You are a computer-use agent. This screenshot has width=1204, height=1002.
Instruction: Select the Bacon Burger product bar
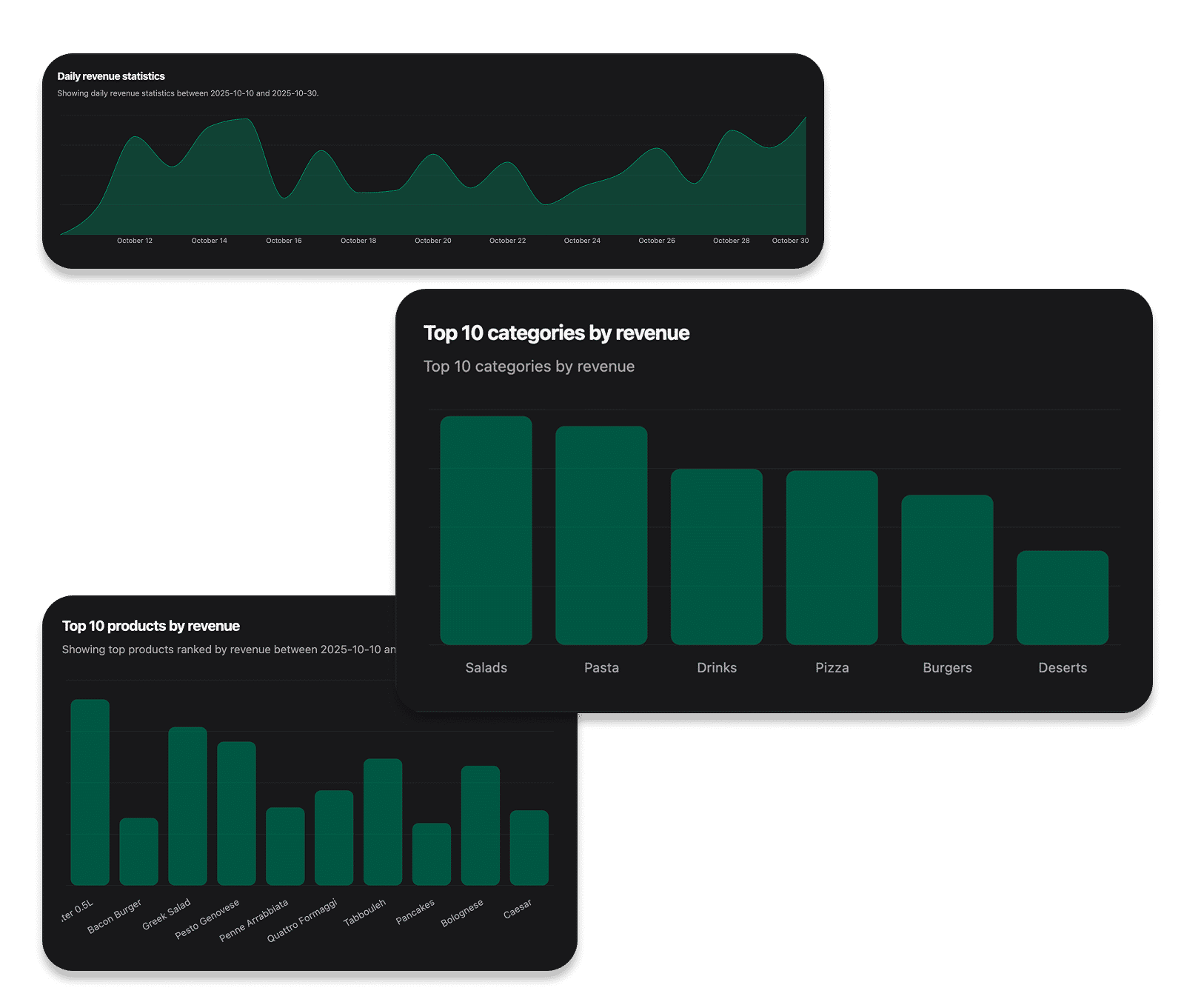[x=138, y=852]
